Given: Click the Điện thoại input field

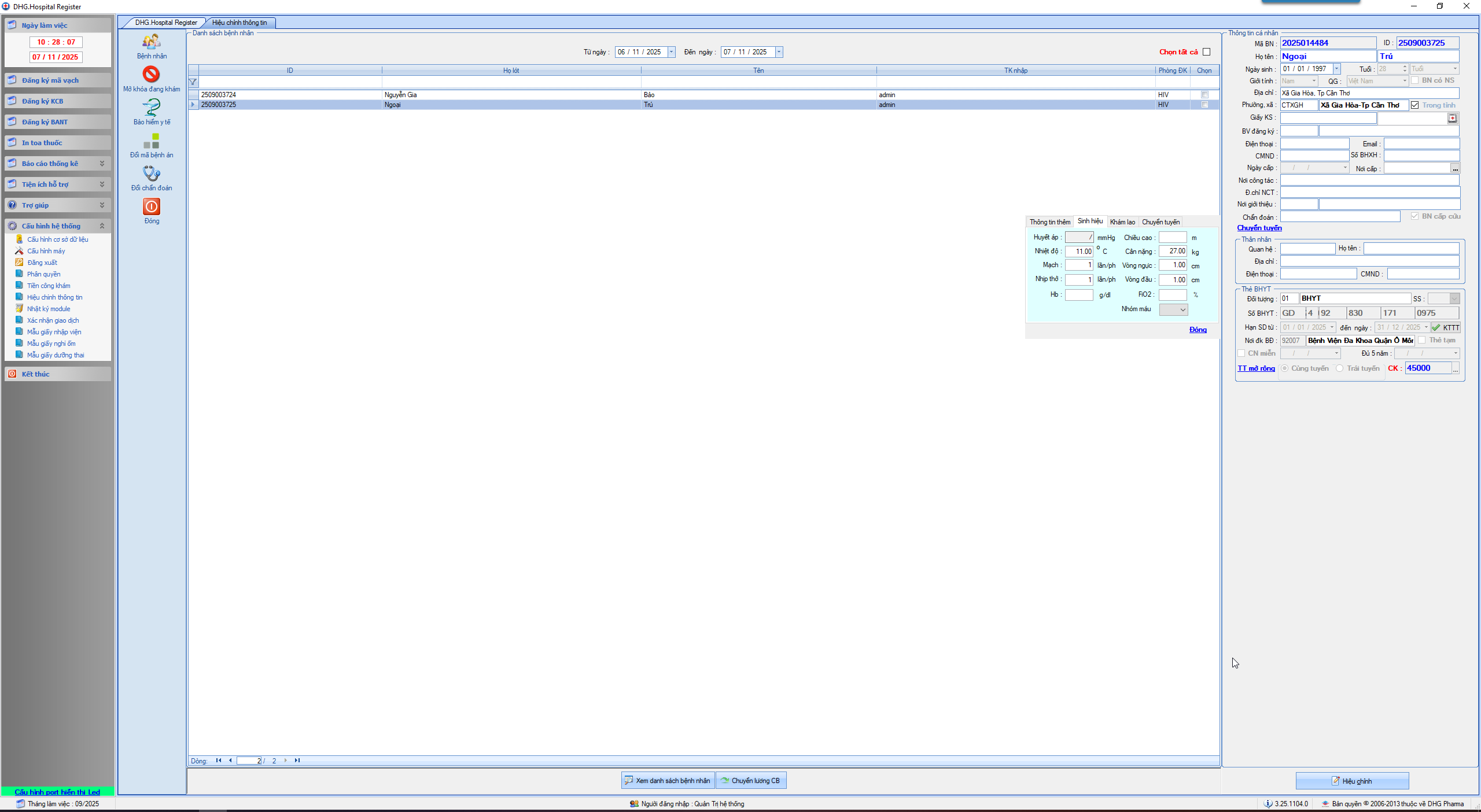Looking at the screenshot, I should (x=1314, y=144).
